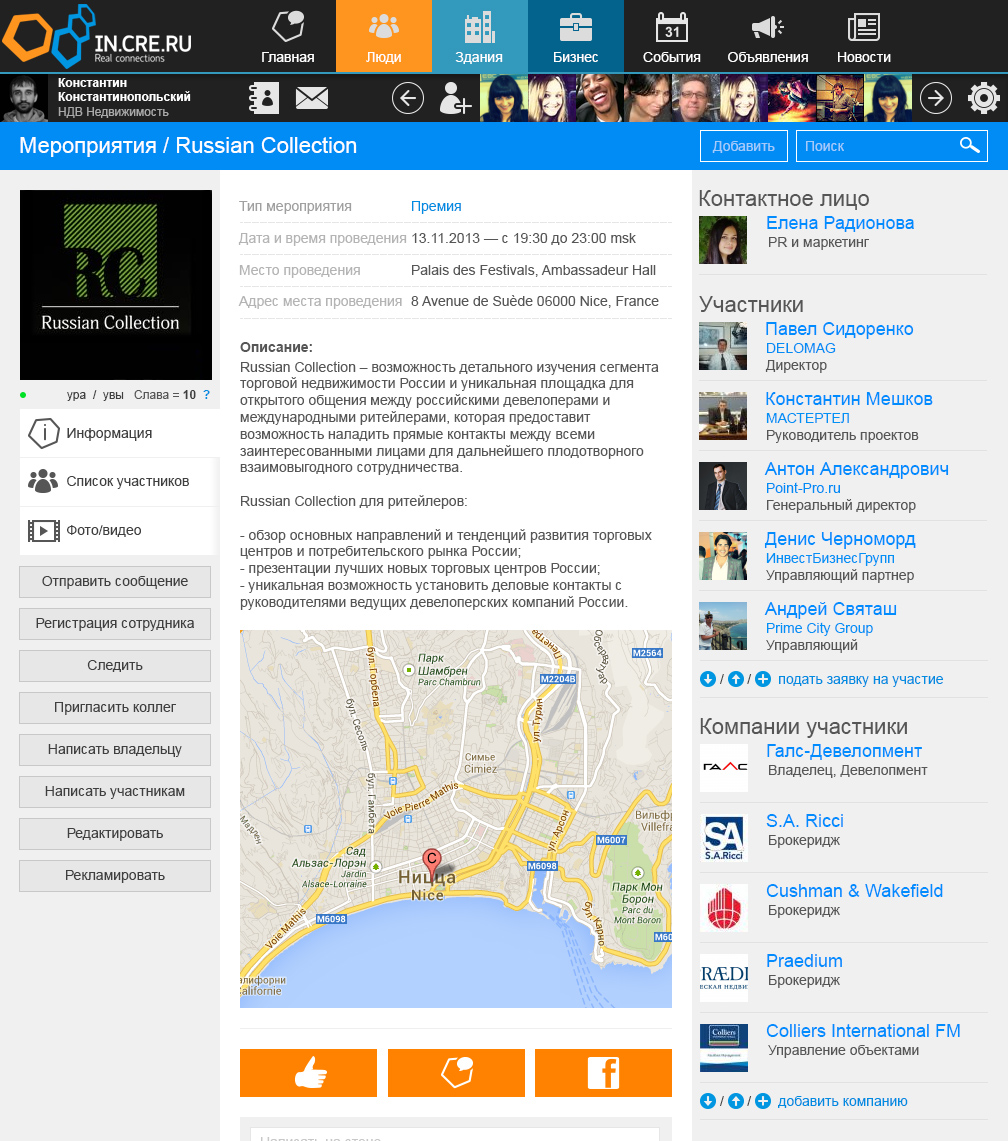Screen dimensions: 1008x1141
Task: Click the thumbs-up like button
Action: pos(309,1073)
